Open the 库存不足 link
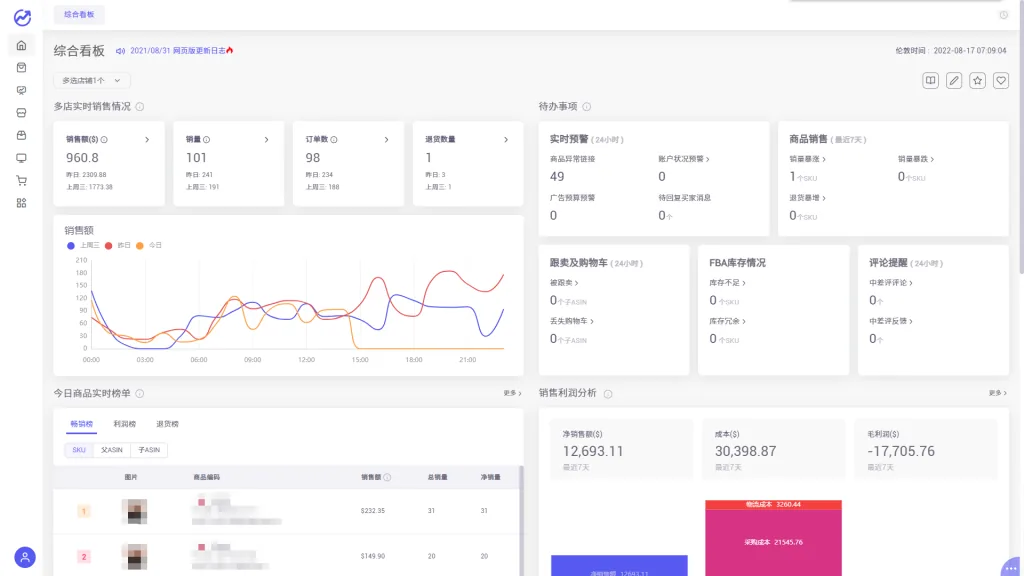 (x=728, y=283)
